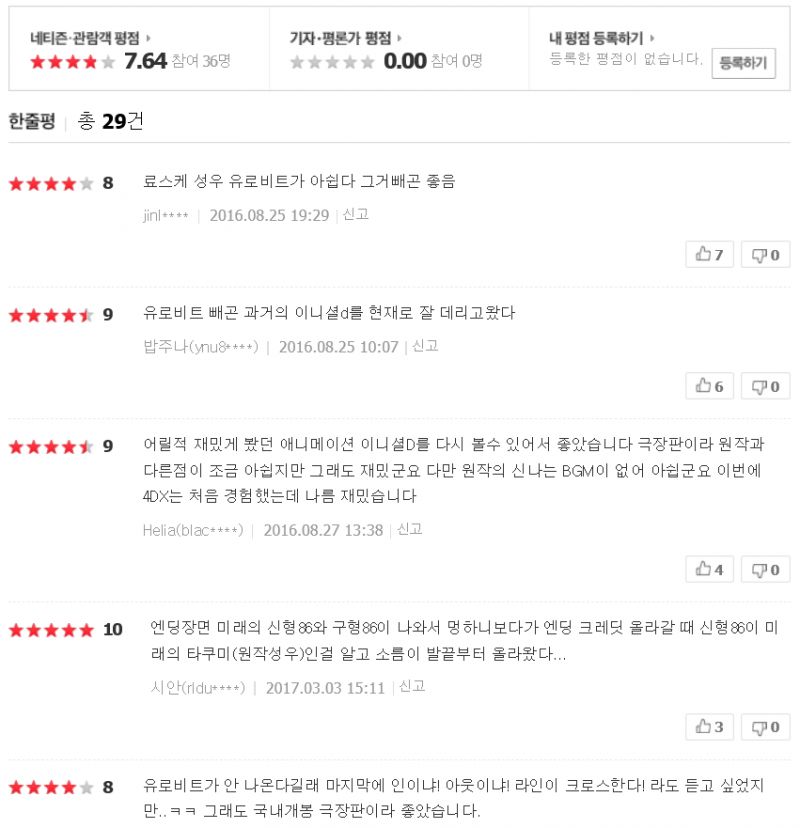Expand 기자·평론가 평점 section
The height and width of the screenshot is (828, 800).
click(x=345, y=38)
